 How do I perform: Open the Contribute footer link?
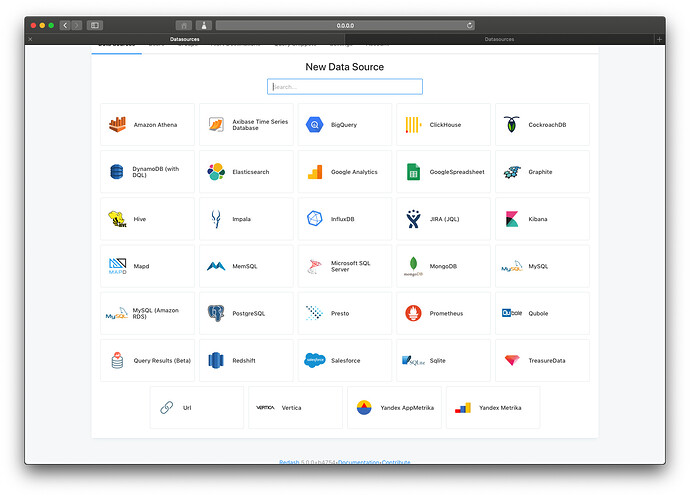[396, 462]
